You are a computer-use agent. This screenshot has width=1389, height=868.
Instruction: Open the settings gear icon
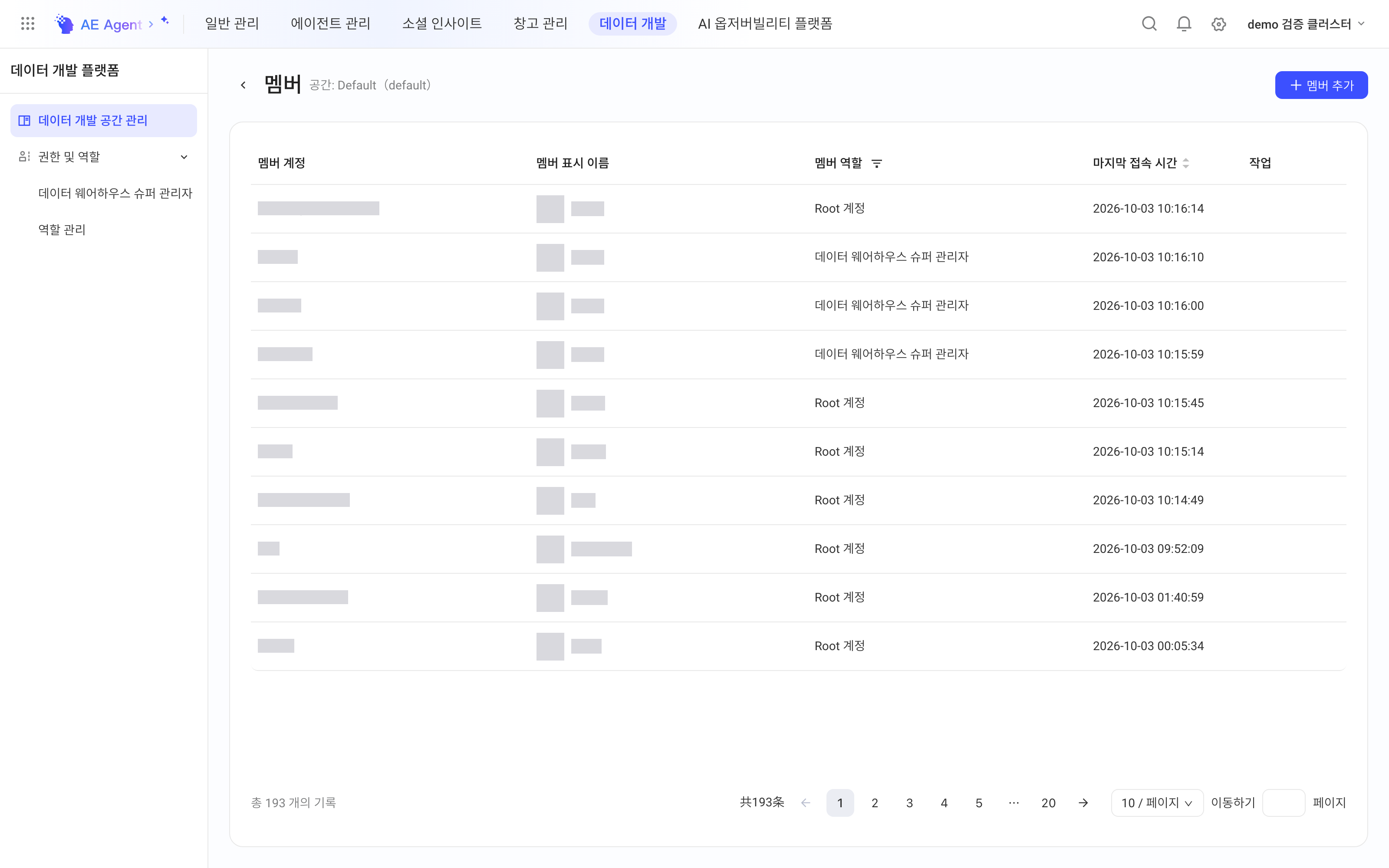1218,24
